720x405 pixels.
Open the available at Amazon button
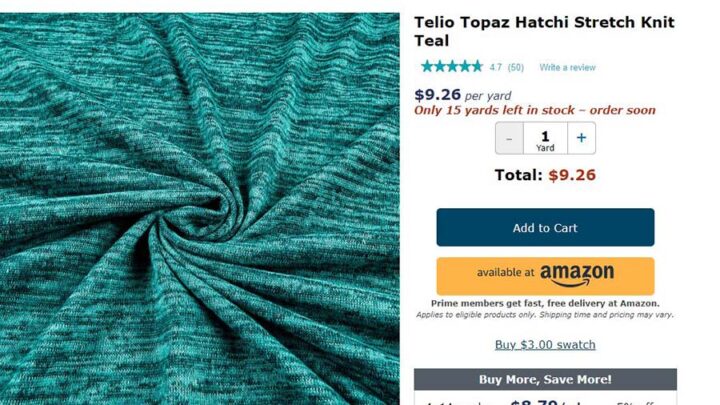point(545,276)
